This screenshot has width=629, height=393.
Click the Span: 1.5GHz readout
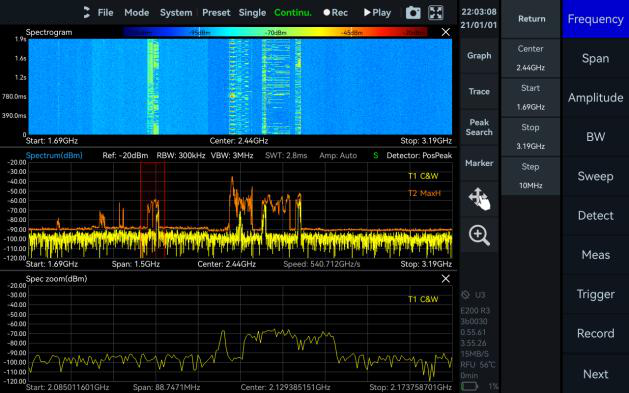[x=136, y=264]
